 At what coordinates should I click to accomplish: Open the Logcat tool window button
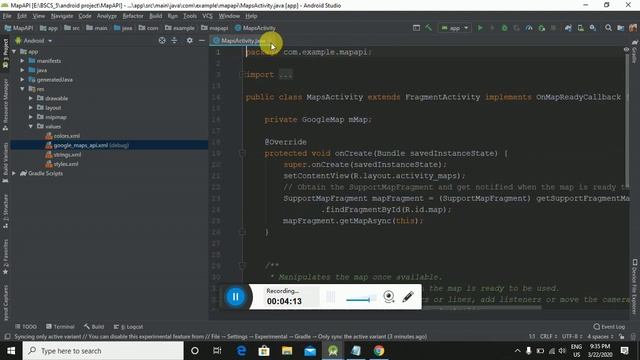coord(129,327)
